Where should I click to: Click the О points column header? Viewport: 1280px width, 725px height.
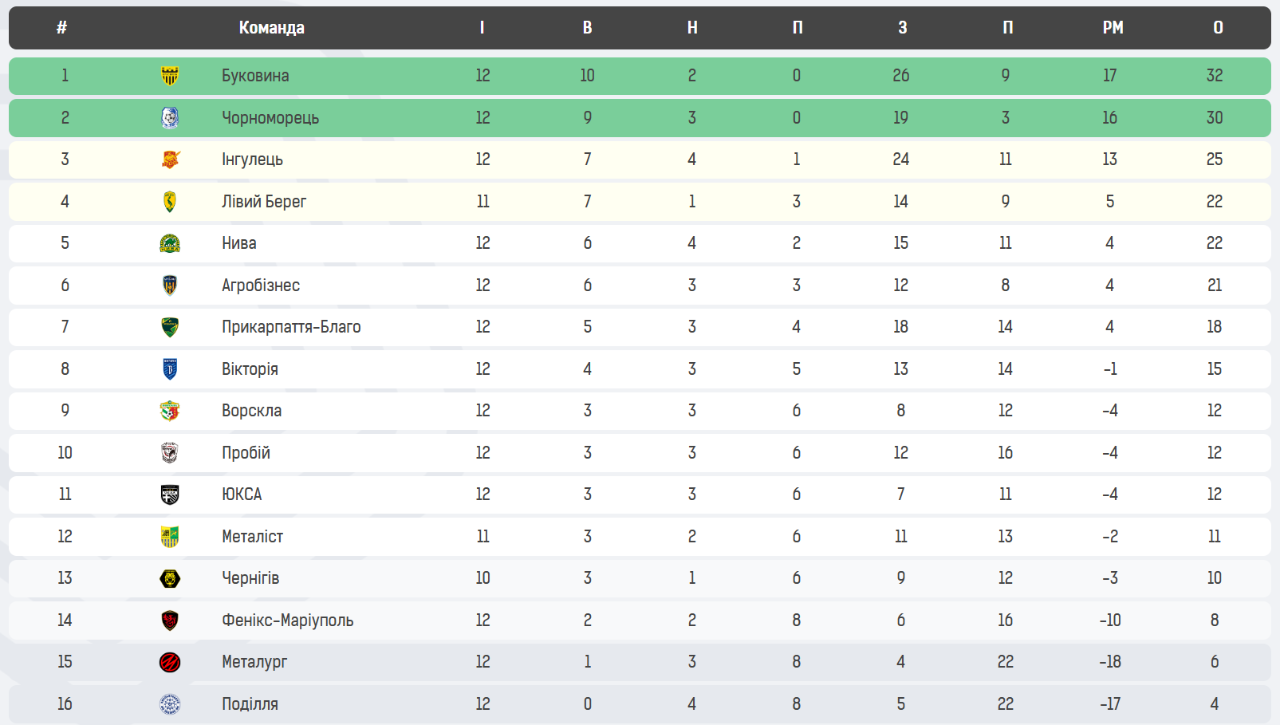click(1217, 28)
